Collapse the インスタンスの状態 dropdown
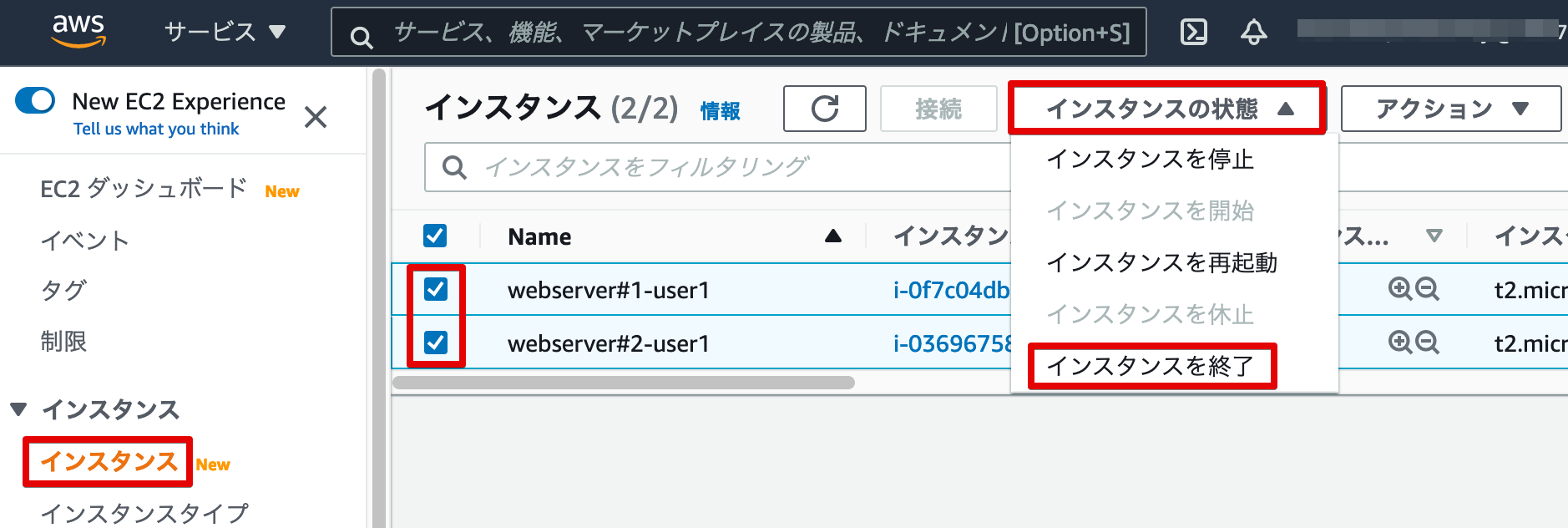This screenshot has height=528, width=1568. (x=1166, y=109)
